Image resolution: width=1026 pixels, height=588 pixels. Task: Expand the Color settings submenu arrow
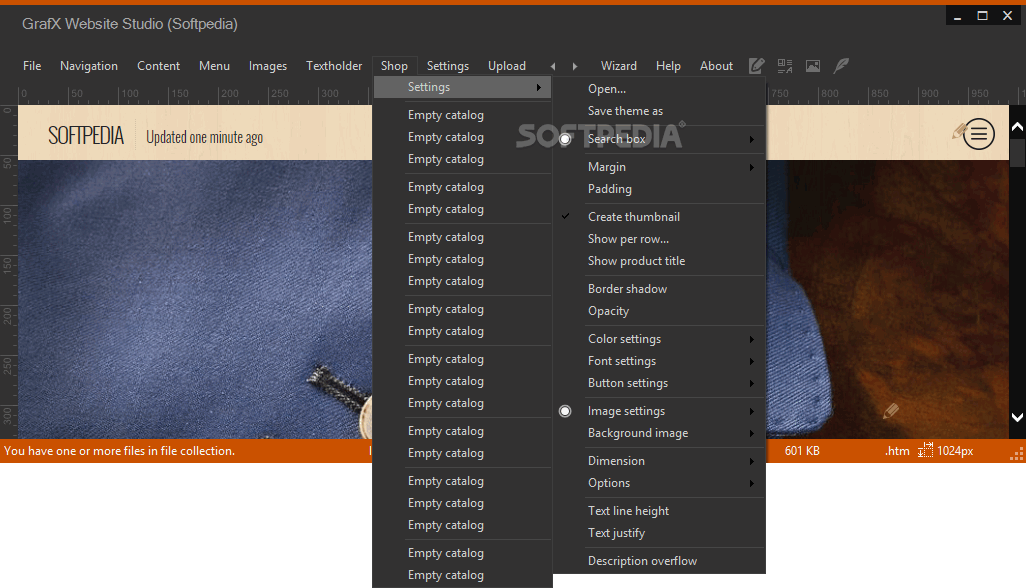click(x=751, y=339)
